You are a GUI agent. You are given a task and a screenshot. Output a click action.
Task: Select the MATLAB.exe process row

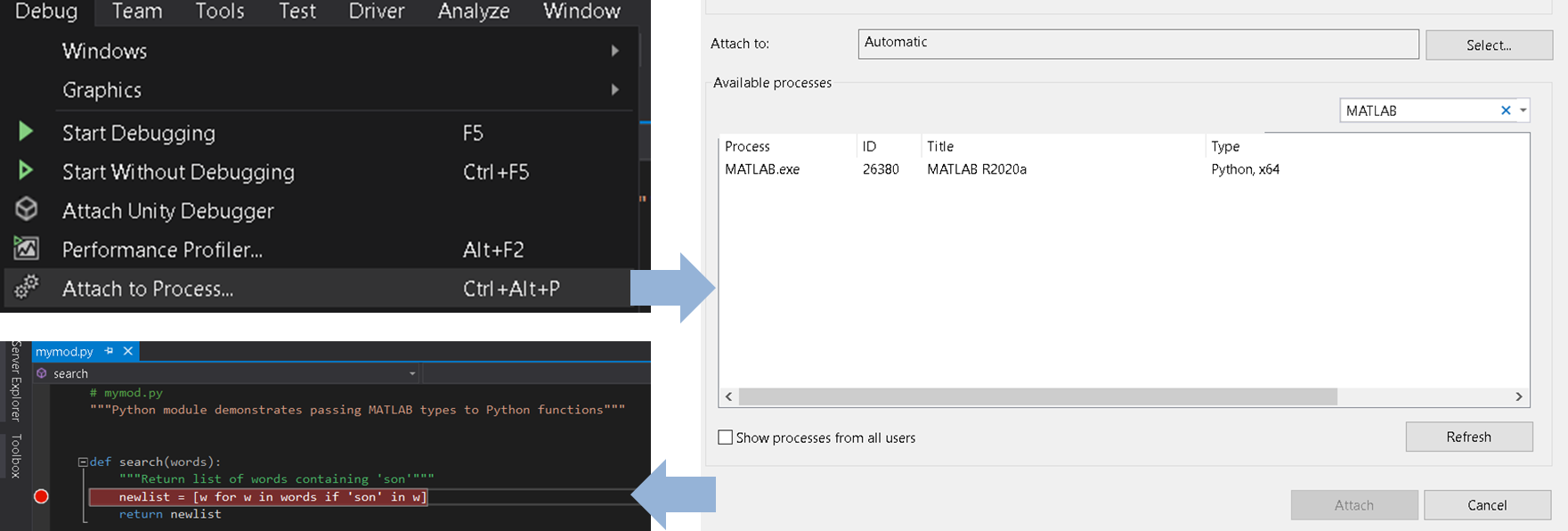point(1124,169)
